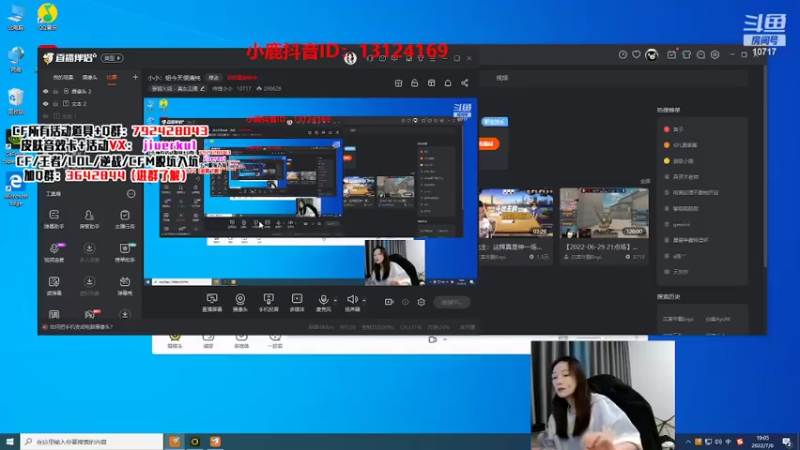Click the padlock icon above preview
The image size is (800, 450).
click(x=414, y=83)
